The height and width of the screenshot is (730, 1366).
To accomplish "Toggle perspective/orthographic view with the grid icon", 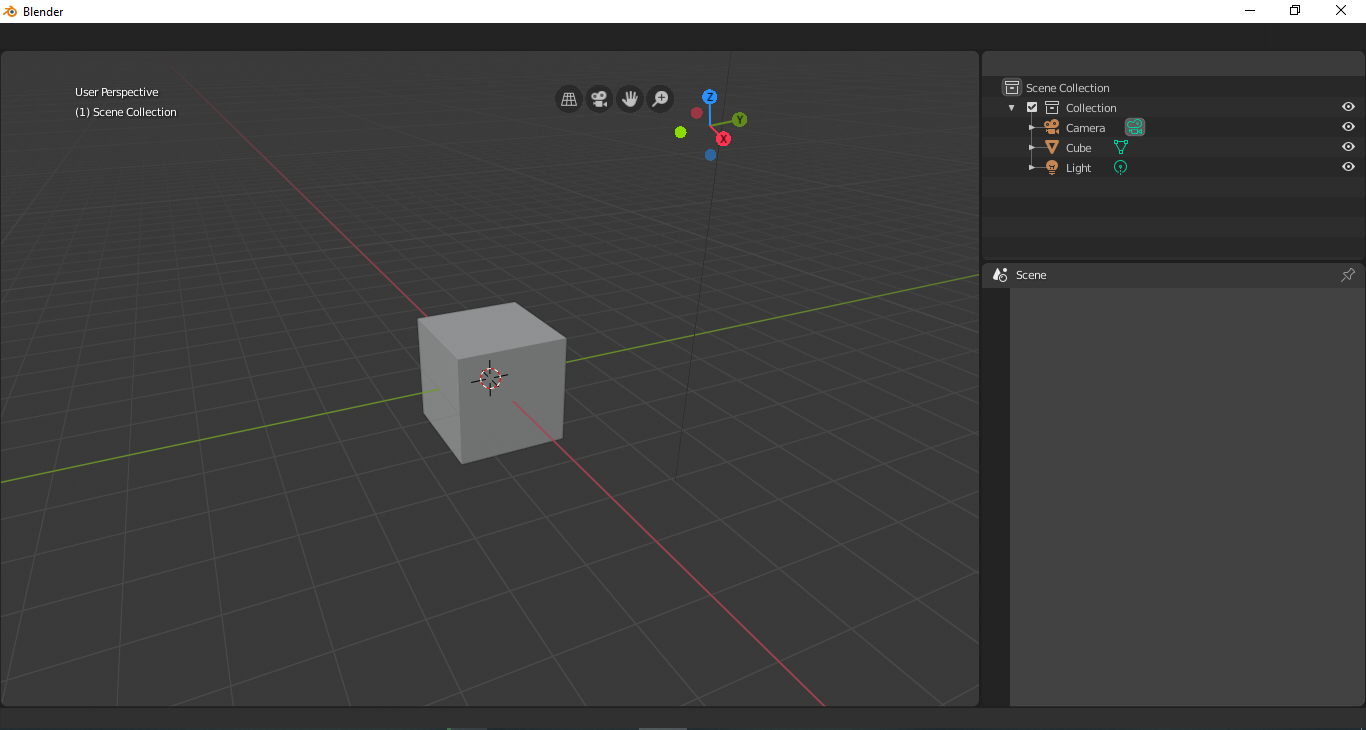I will click(x=569, y=99).
